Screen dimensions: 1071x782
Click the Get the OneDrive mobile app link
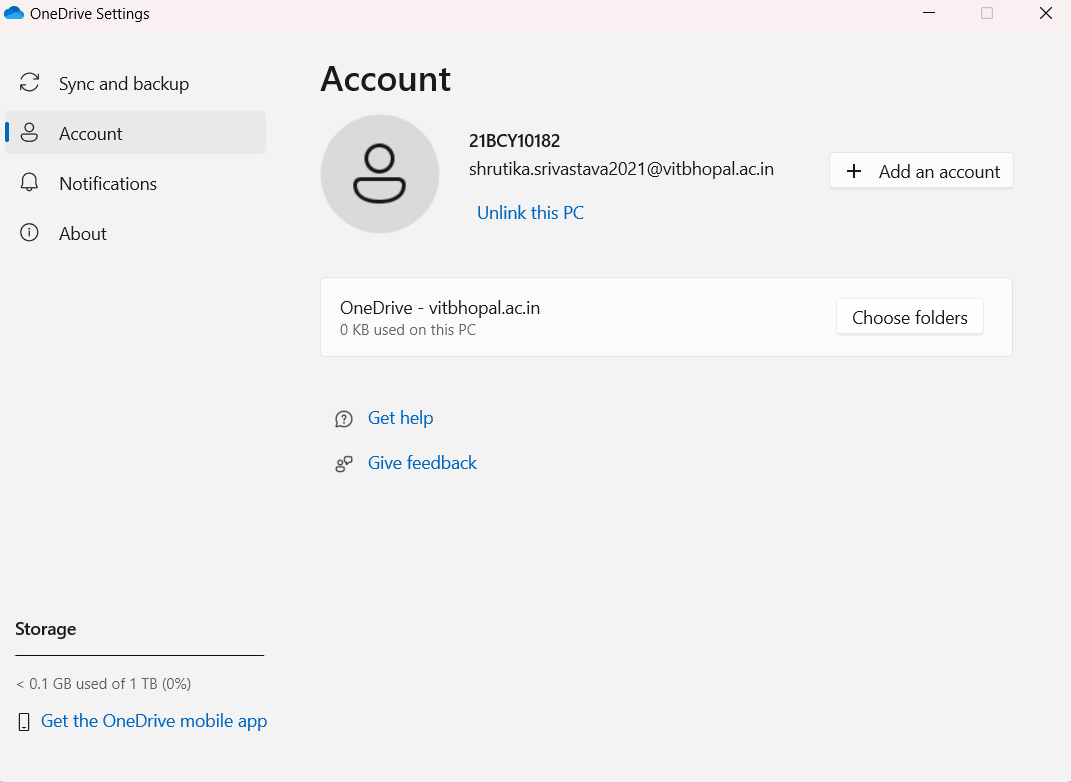154,721
